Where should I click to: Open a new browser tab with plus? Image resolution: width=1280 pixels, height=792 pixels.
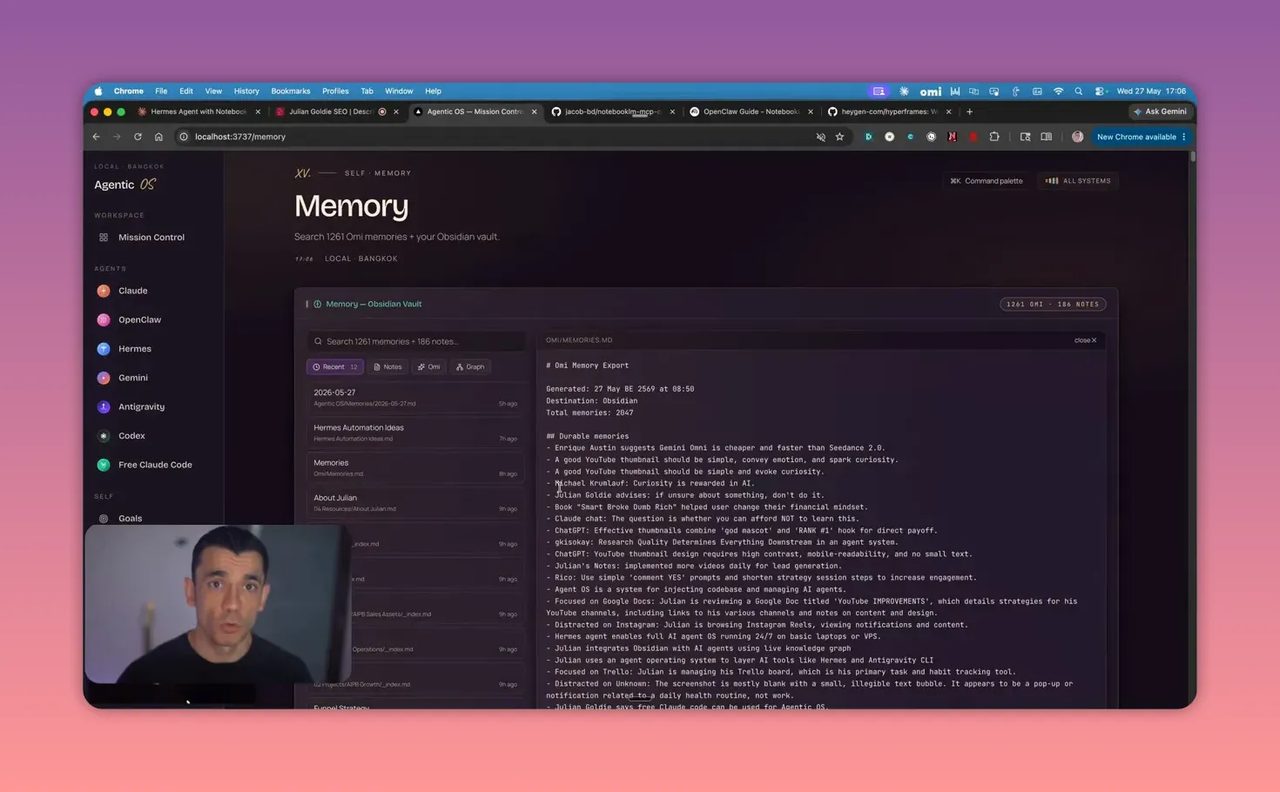point(969,112)
